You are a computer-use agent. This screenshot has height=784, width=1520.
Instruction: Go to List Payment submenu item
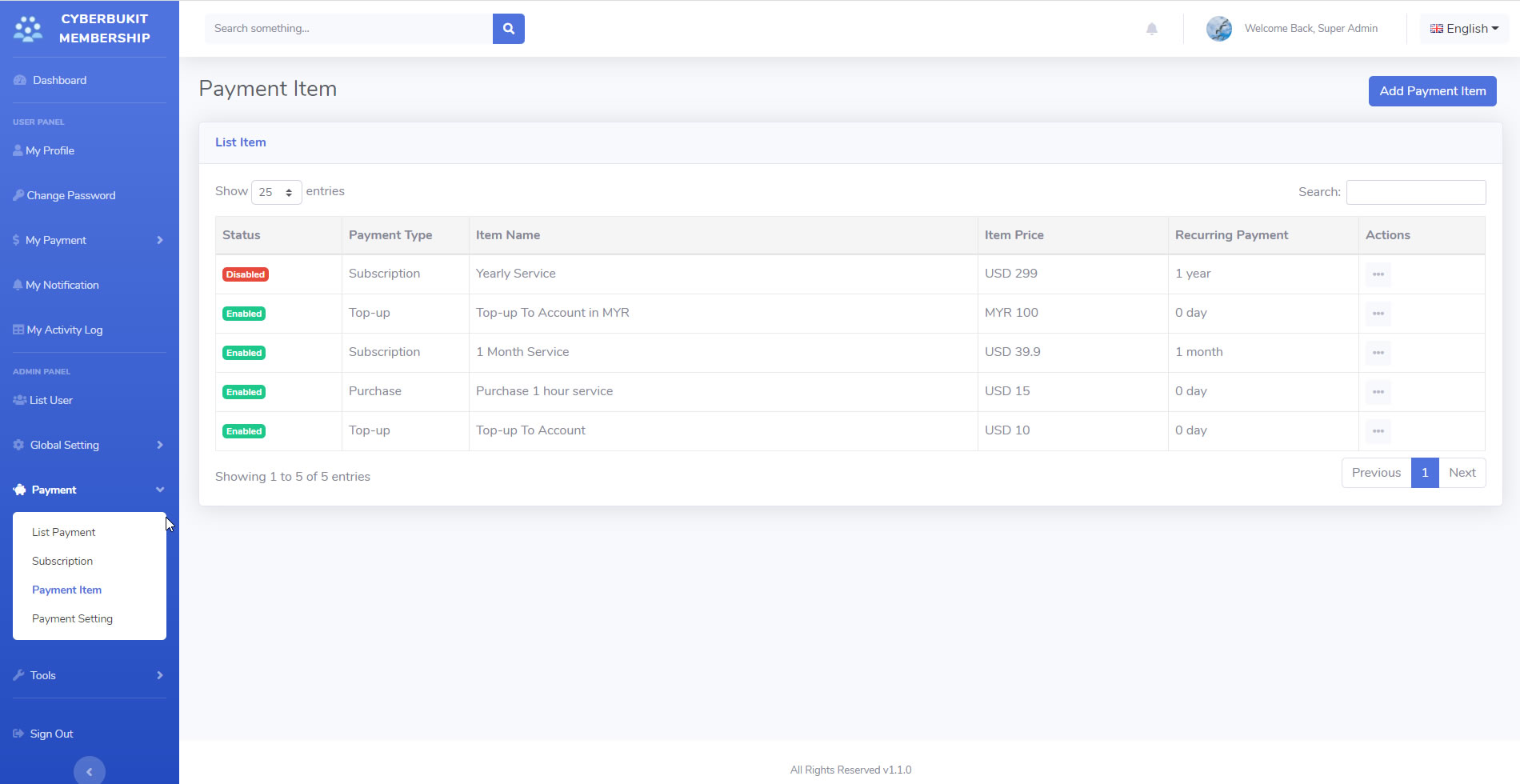tap(63, 532)
